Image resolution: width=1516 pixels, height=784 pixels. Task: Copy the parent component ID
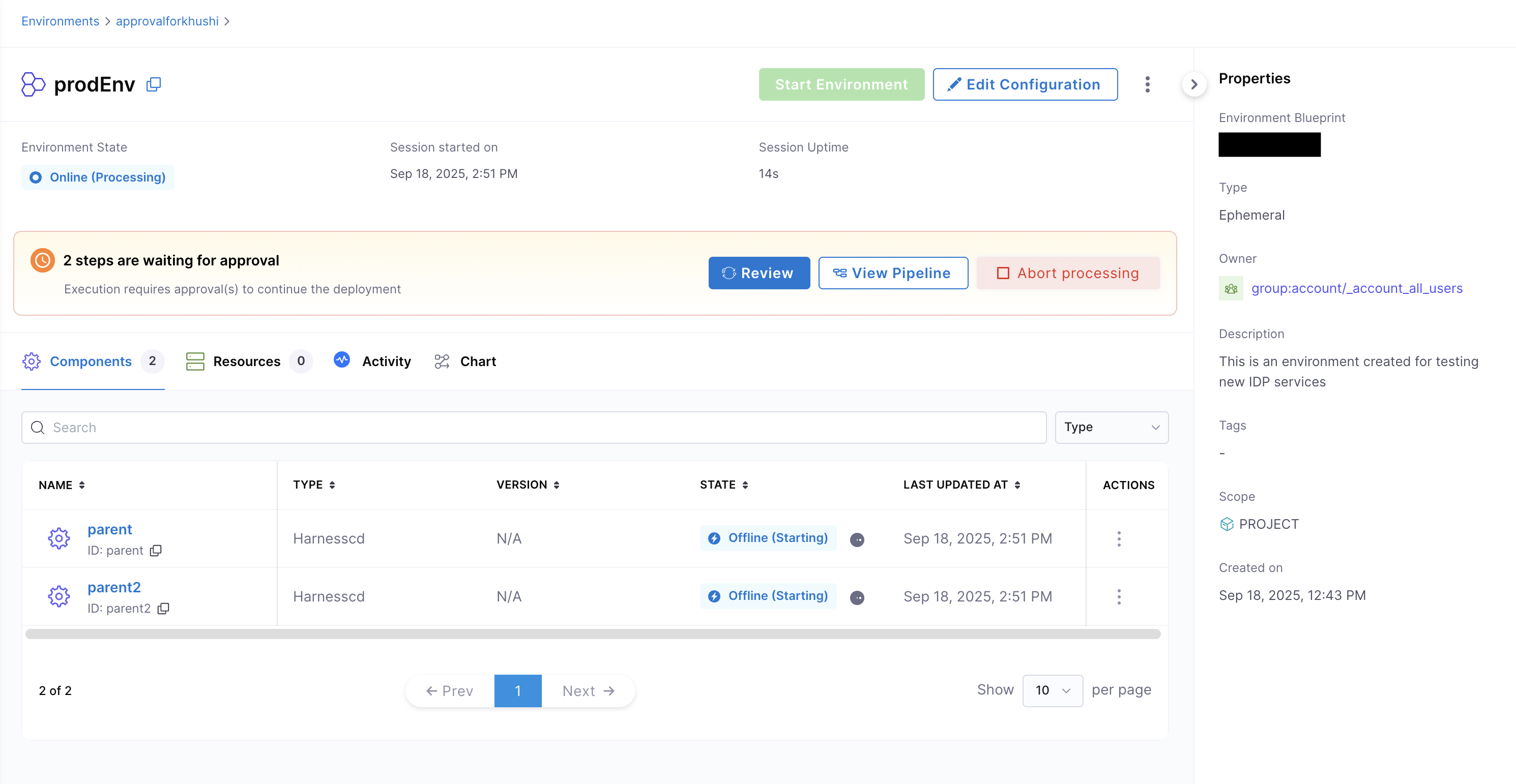(155, 551)
